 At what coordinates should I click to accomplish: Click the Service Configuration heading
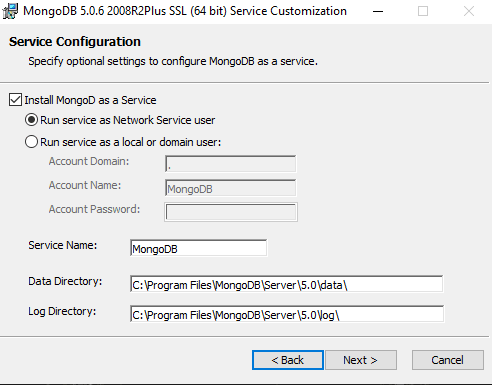click(x=75, y=42)
